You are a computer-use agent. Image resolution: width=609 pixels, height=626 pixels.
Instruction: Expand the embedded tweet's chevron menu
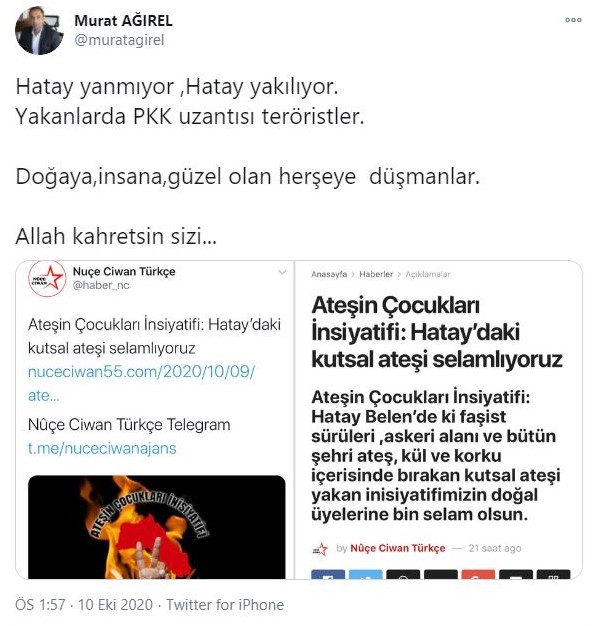tap(282, 272)
